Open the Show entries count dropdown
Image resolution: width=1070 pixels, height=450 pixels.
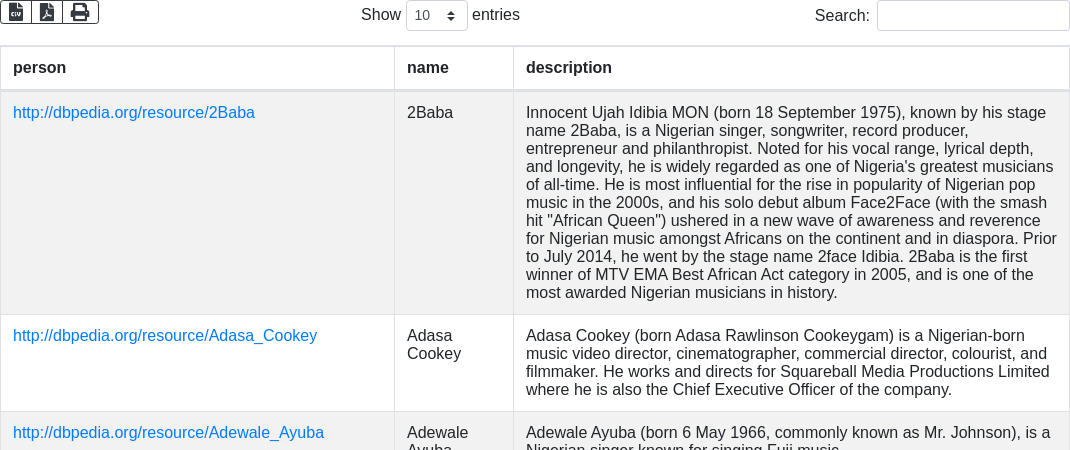[436, 15]
